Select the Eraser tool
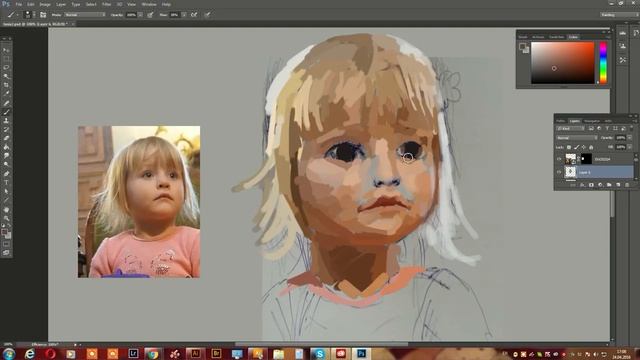This screenshot has height=360, width=640. click(x=6, y=138)
